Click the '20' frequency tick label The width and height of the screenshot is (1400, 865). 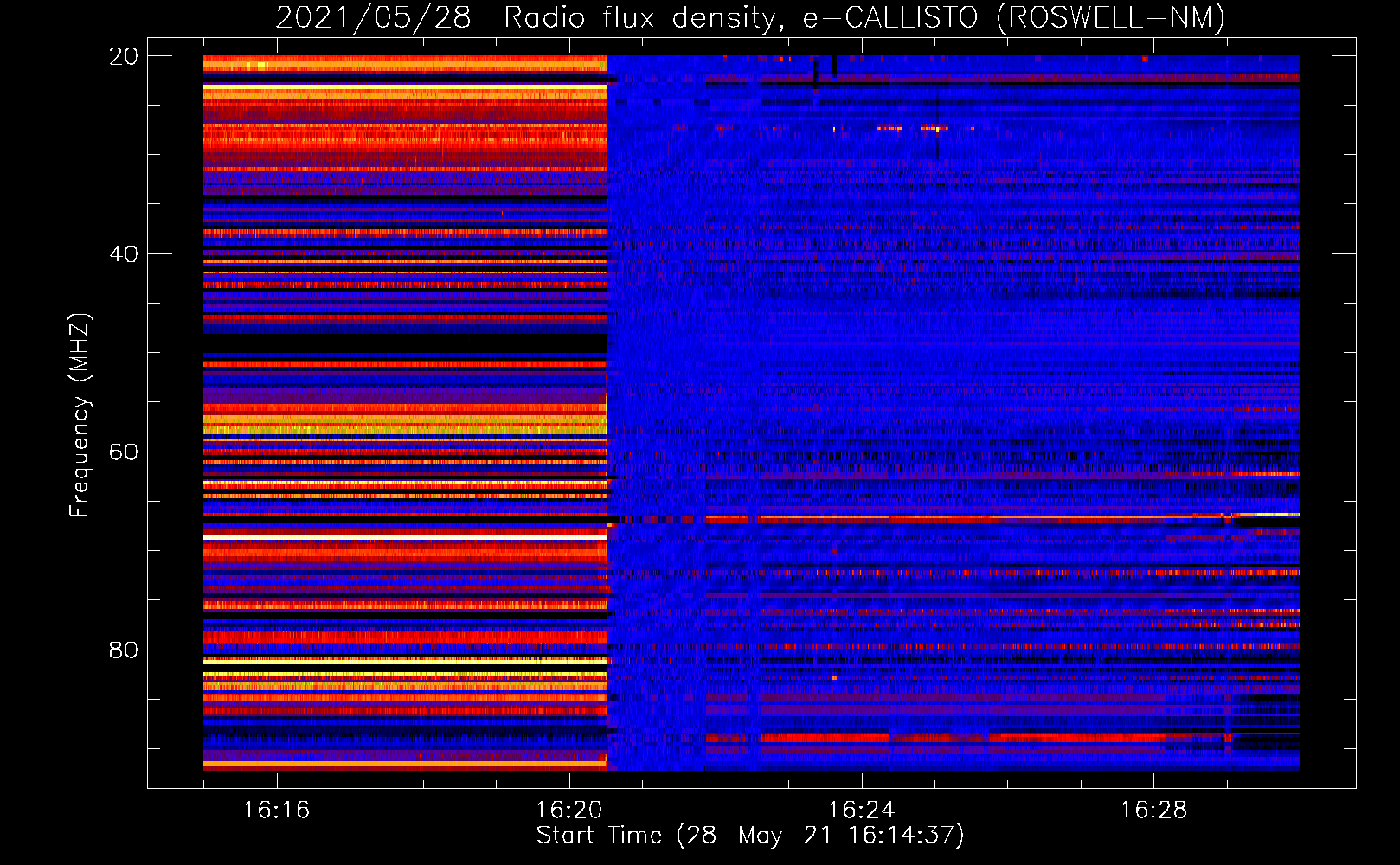pos(123,56)
